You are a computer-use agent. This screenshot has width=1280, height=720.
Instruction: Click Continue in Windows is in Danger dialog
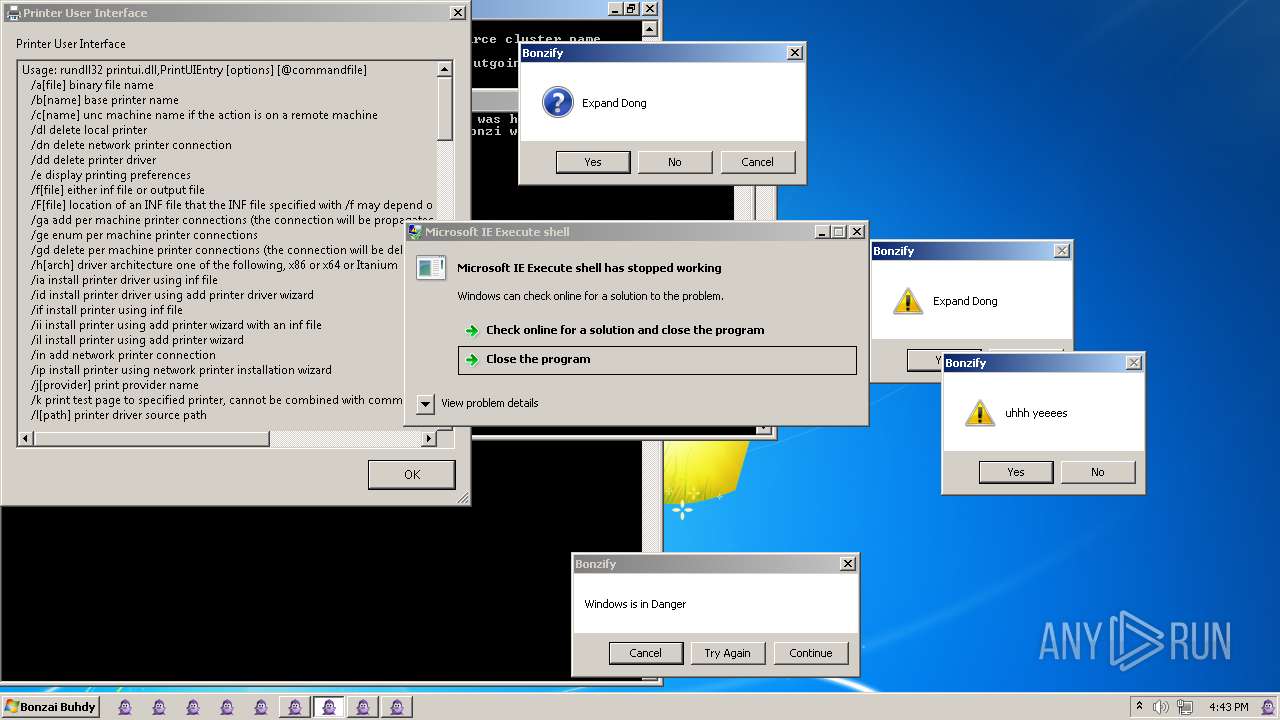click(810, 653)
